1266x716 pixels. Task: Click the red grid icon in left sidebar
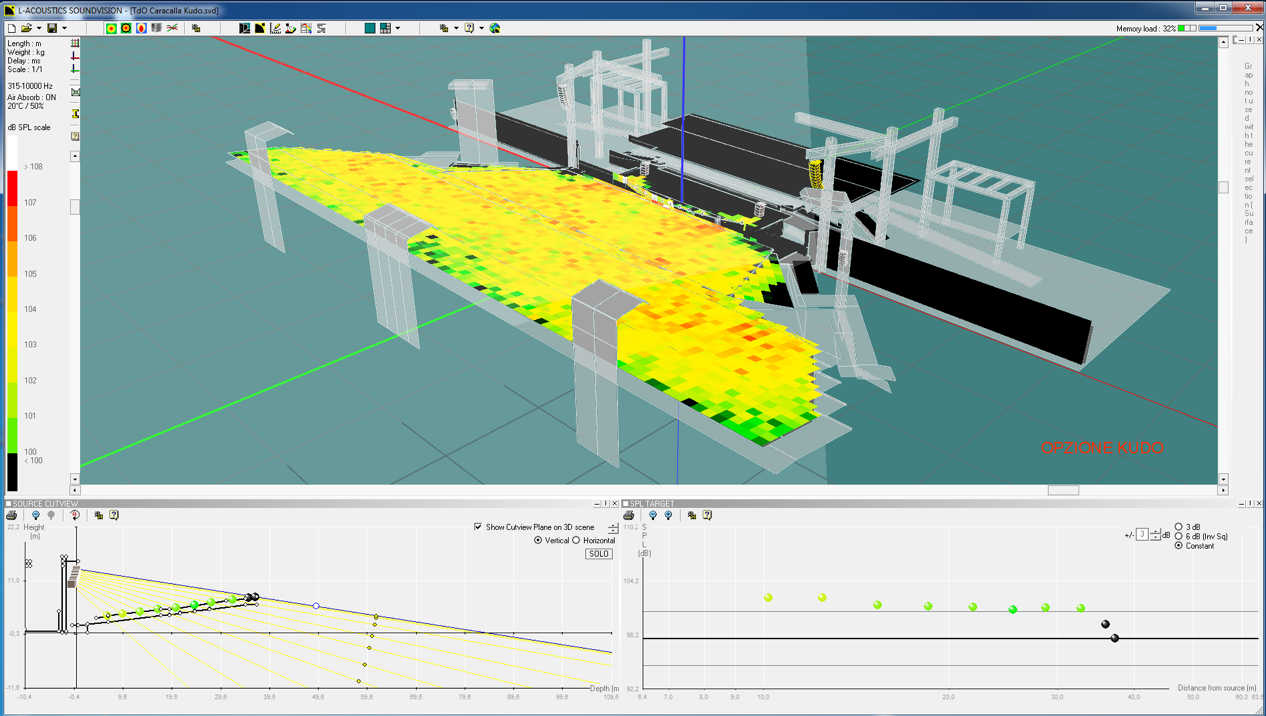tap(75, 43)
